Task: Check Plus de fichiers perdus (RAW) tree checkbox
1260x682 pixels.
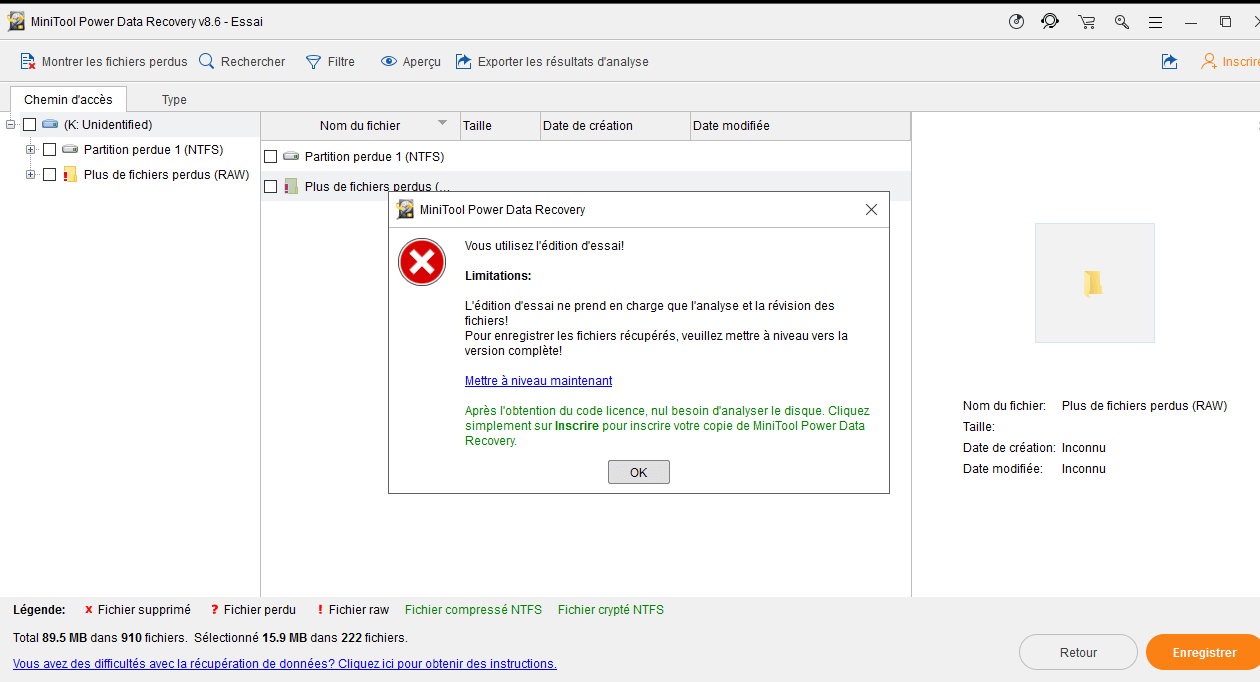Action: pos(49,175)
